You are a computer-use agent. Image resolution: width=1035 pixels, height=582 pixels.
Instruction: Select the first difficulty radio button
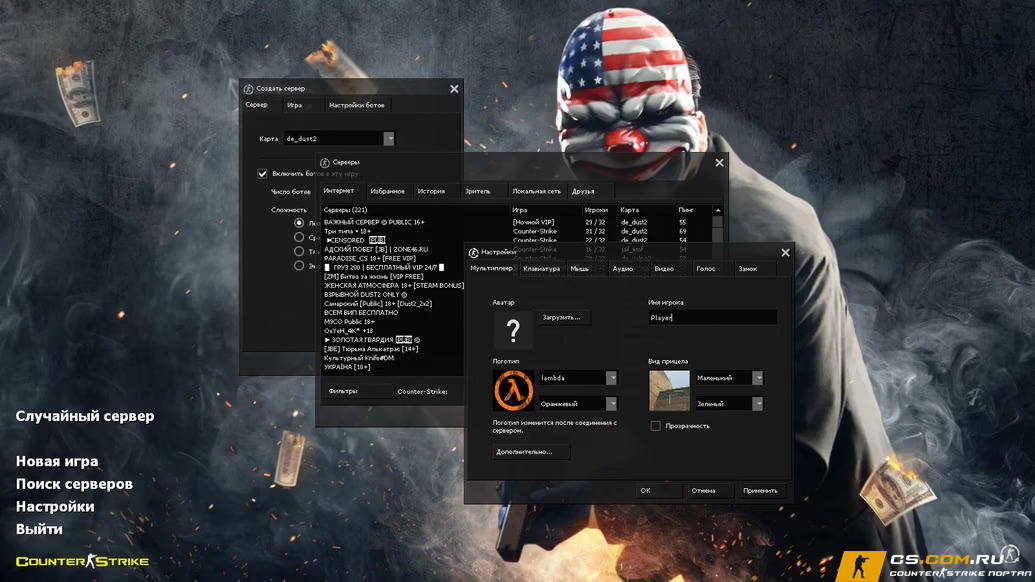299,223
